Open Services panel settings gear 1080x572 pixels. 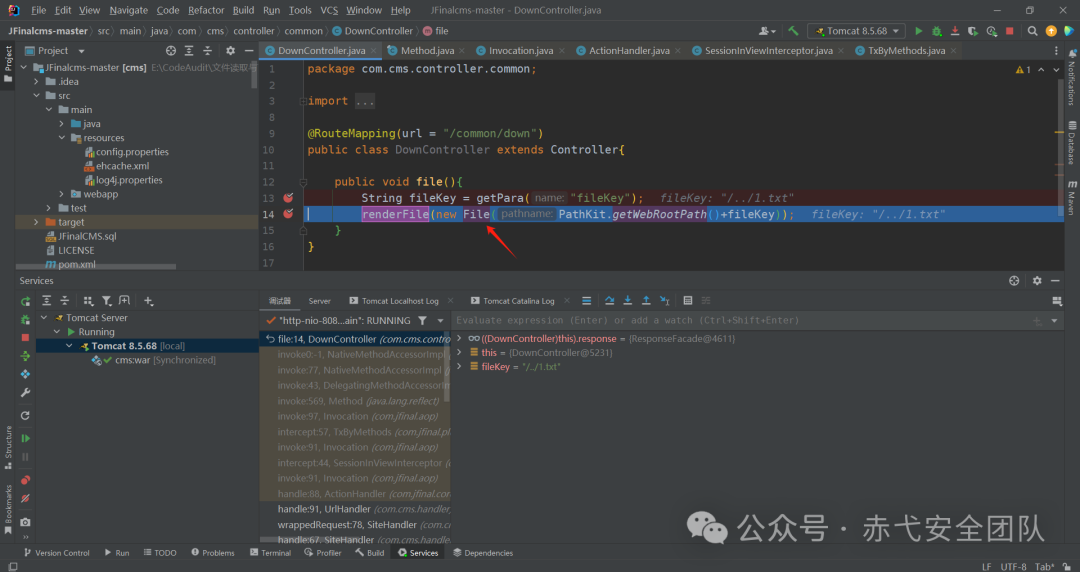pyautogui.click(x=1037, y=280)
